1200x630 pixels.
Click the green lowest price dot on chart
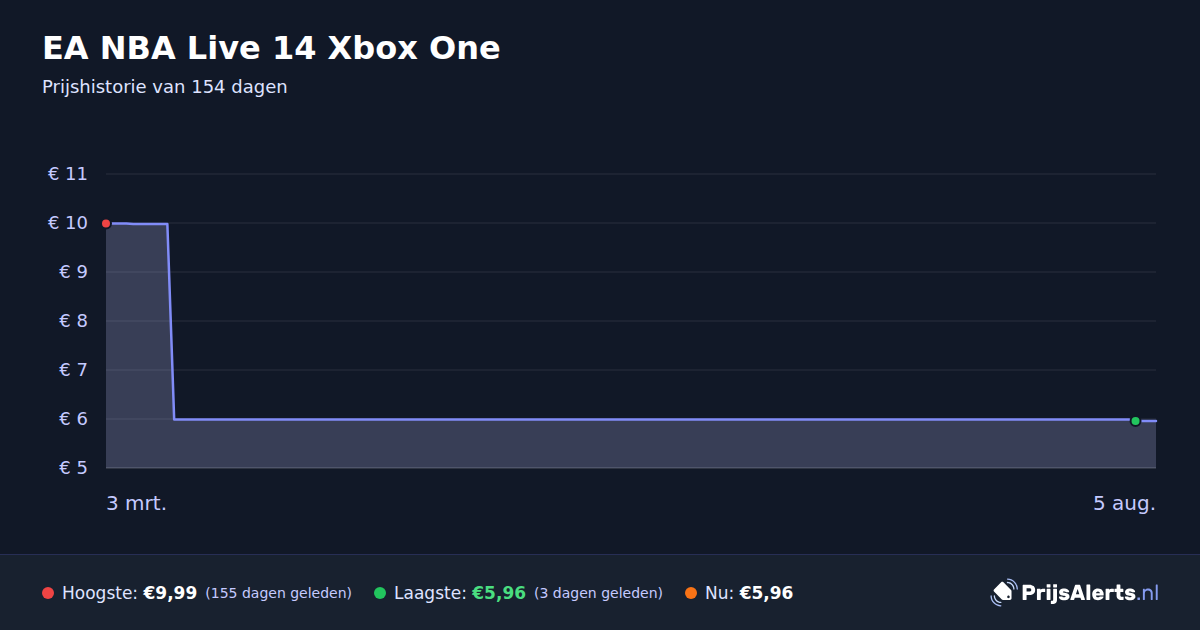pyautogui.click(x=1135, y=421)
